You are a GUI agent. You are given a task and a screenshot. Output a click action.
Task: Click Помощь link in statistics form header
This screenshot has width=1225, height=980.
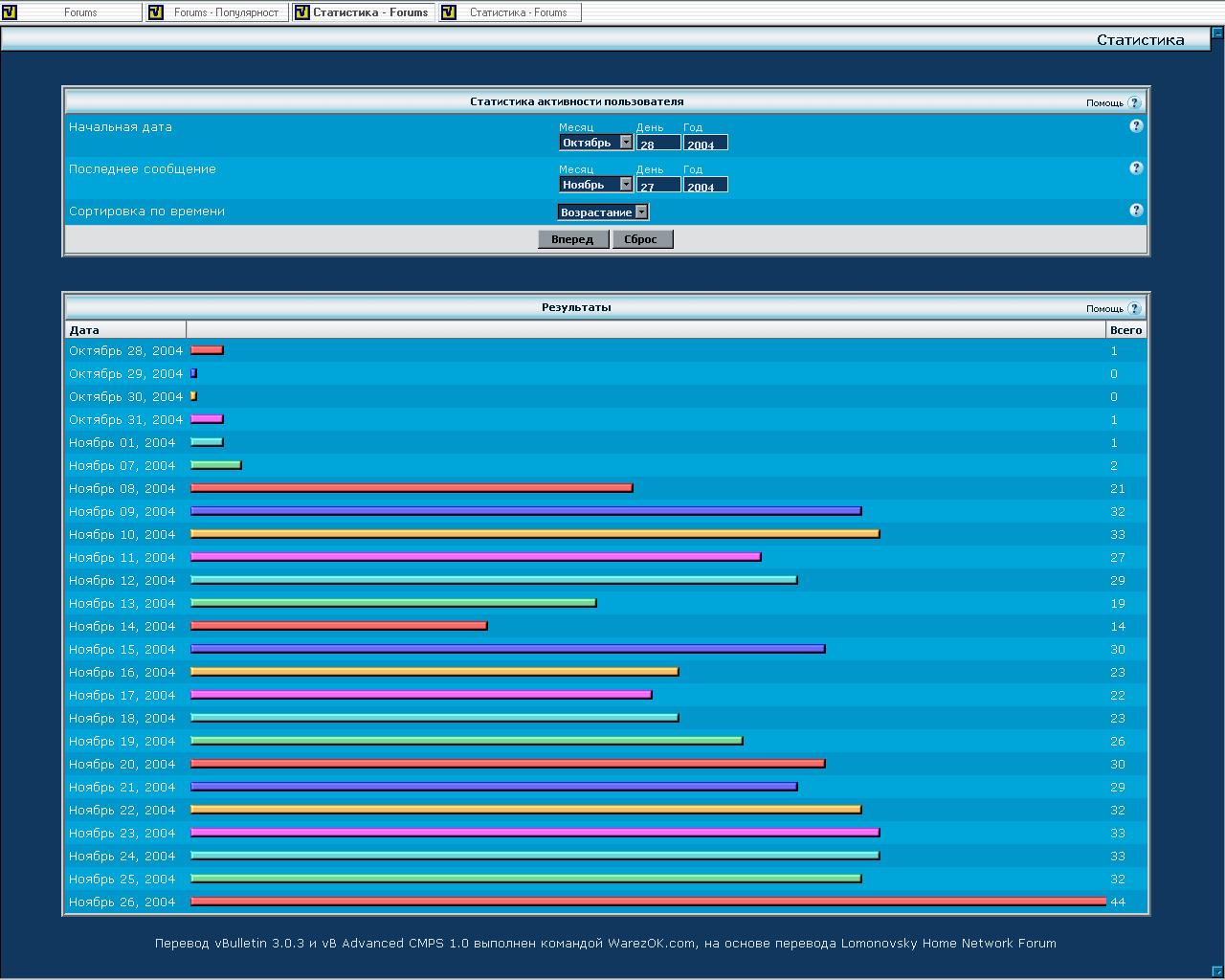pos(1104,102)
